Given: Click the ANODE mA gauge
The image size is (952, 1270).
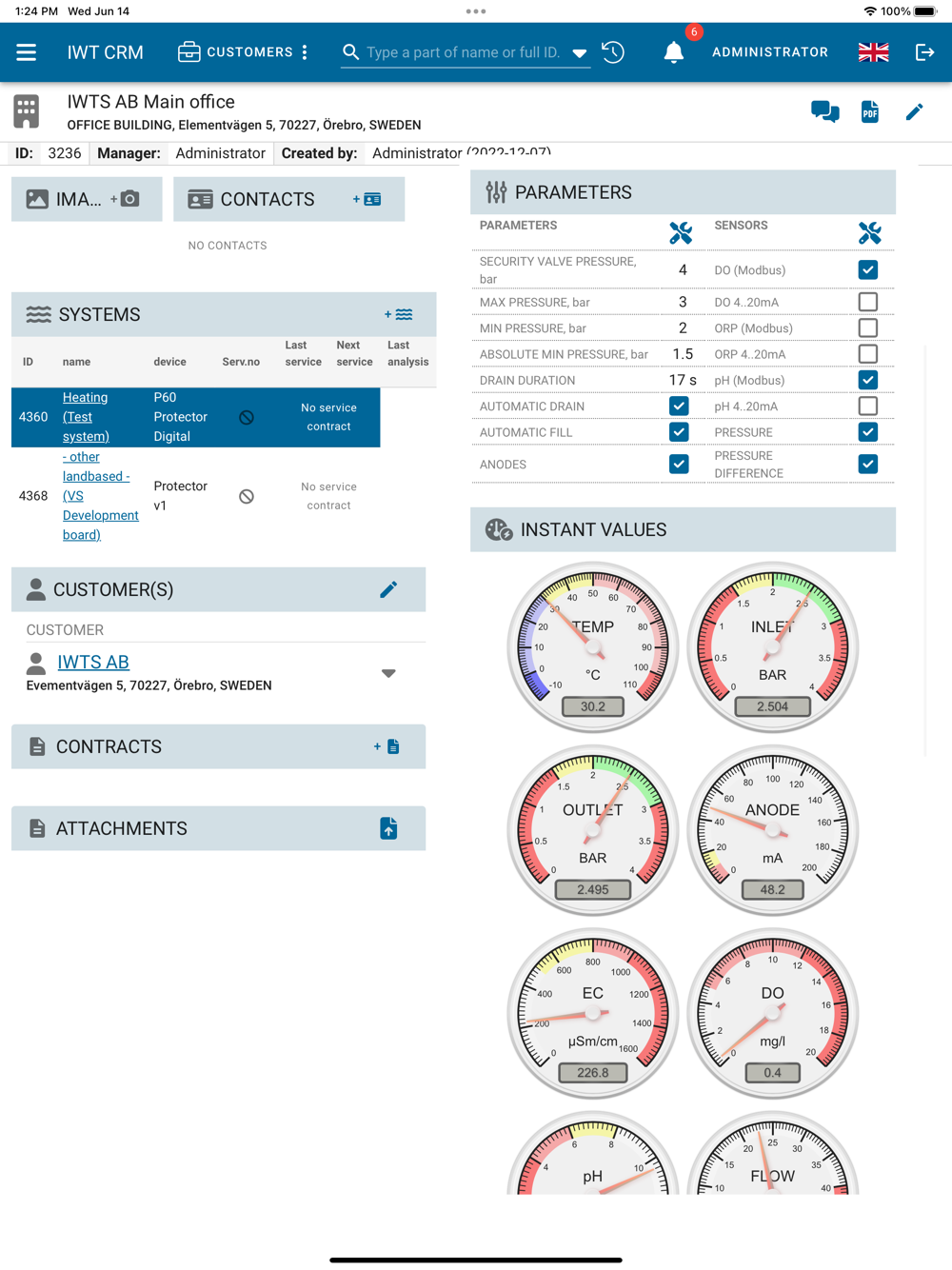Looking at the screenshot, I should (773, 829).
